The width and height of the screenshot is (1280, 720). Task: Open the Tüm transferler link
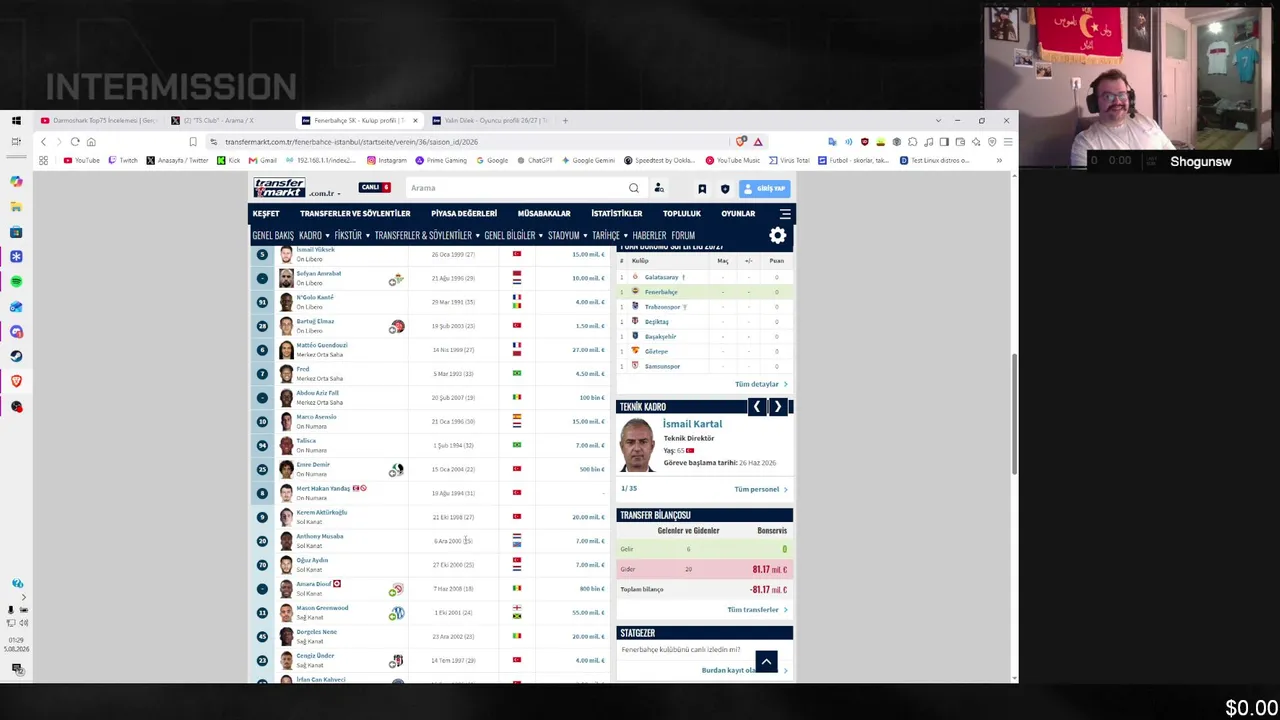[757, 609]
